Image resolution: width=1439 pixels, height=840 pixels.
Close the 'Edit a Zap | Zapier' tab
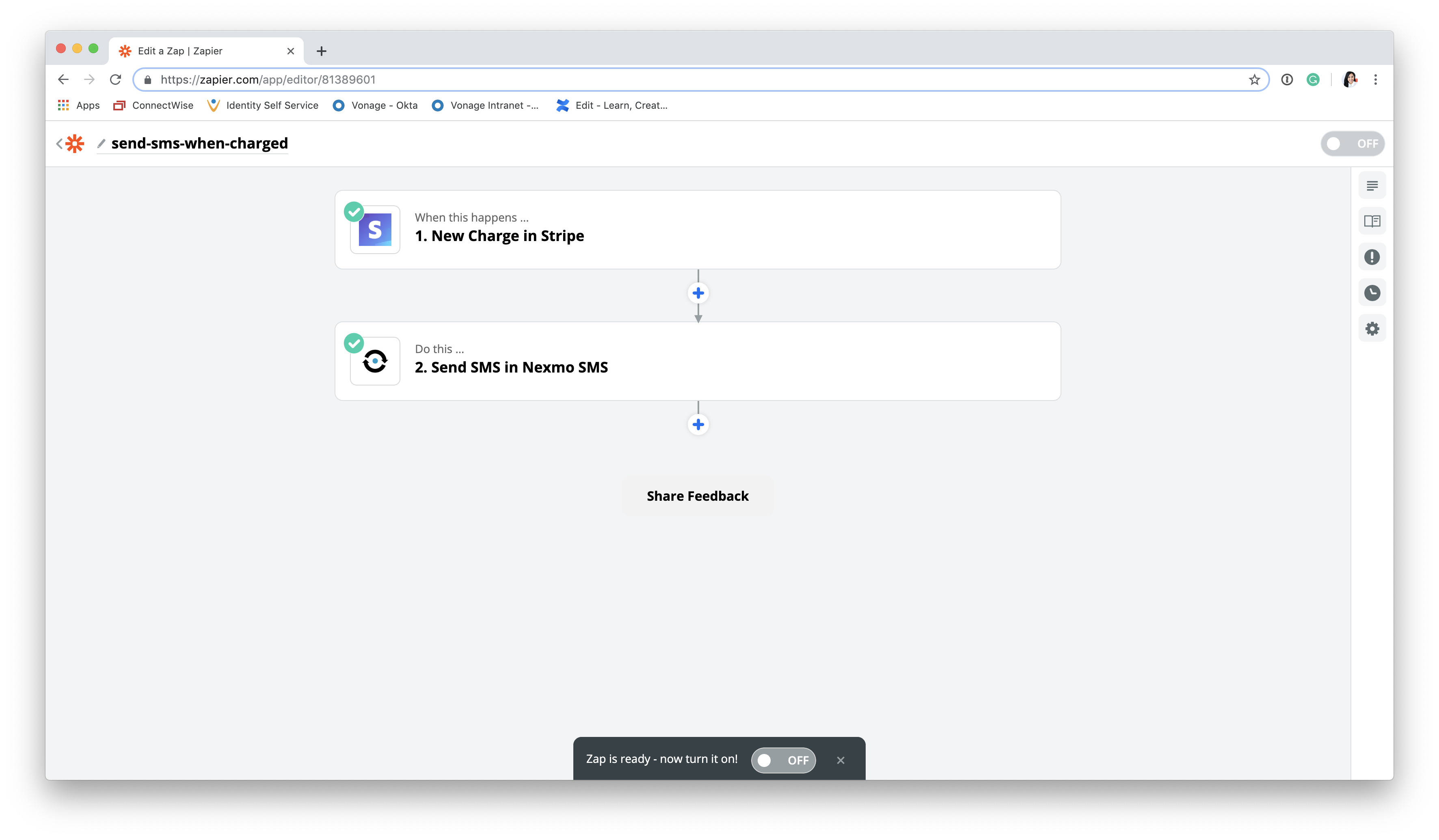click(x=291, y=51)
